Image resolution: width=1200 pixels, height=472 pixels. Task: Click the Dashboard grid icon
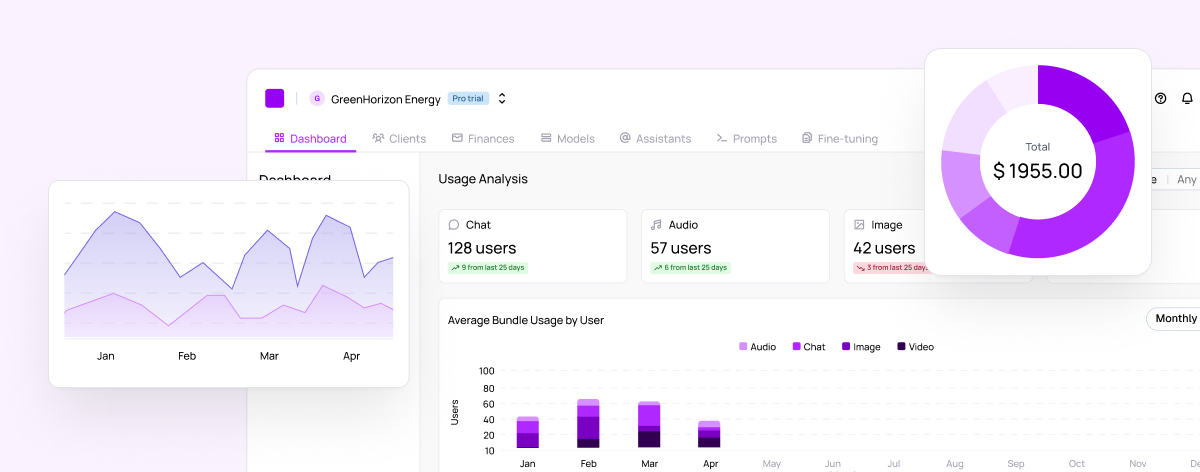point(279,138)
